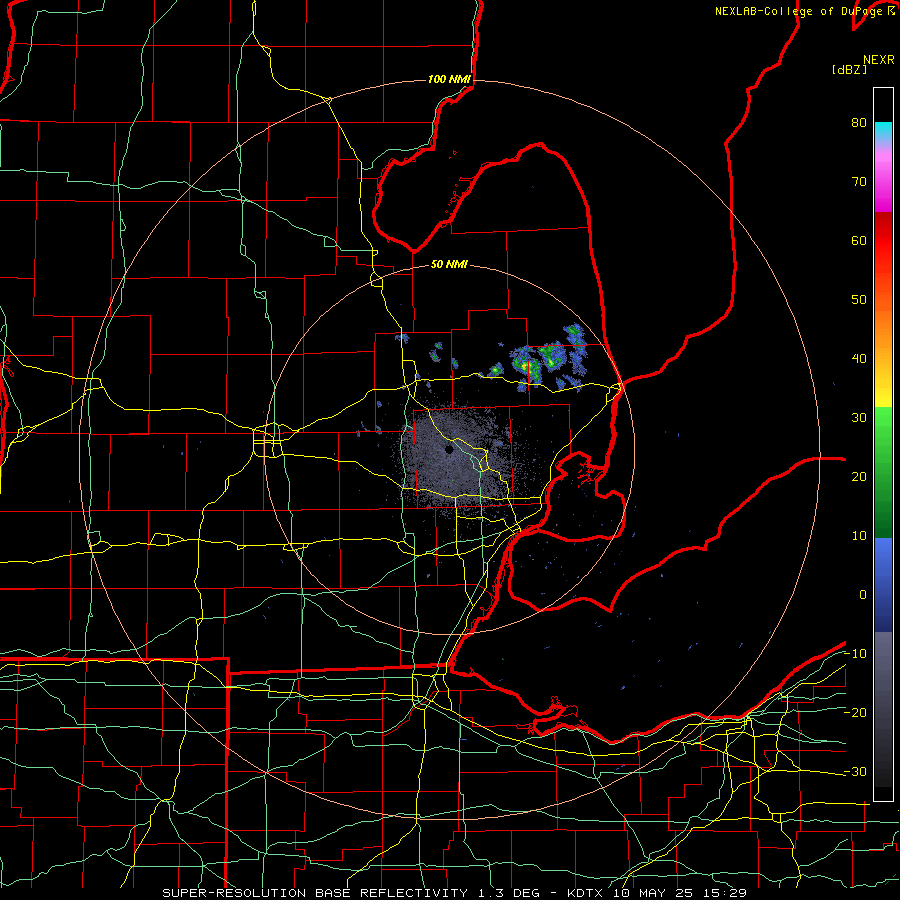Screen dimensions: 900x900
Task: Click the 20 value on the dBZ scale
Action: [x=859, y=476]
